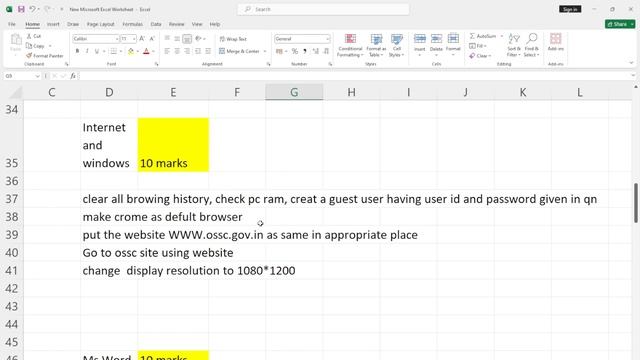
Task: Decrease cell indent
Action: (x=198, y=51)
